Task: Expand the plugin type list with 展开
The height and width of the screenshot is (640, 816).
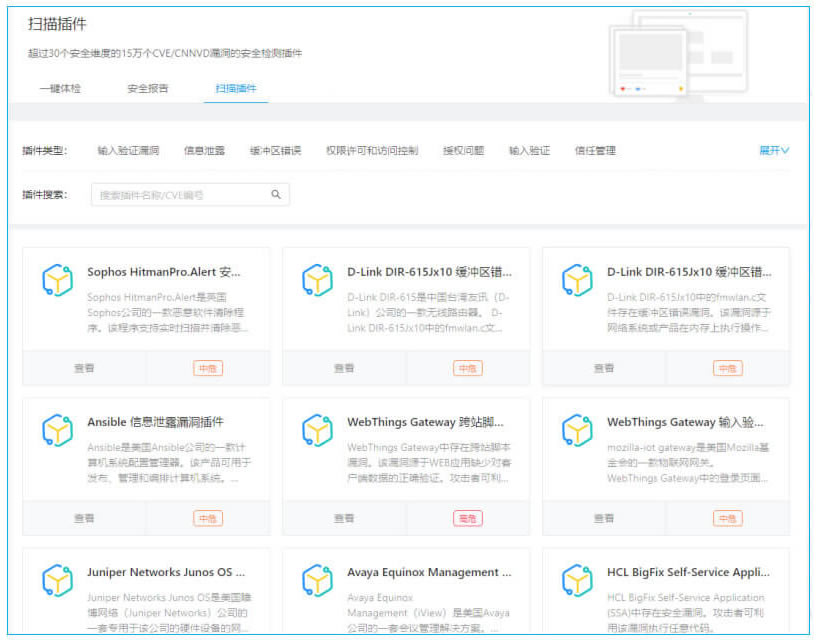Action: click(x=774, y=150)
